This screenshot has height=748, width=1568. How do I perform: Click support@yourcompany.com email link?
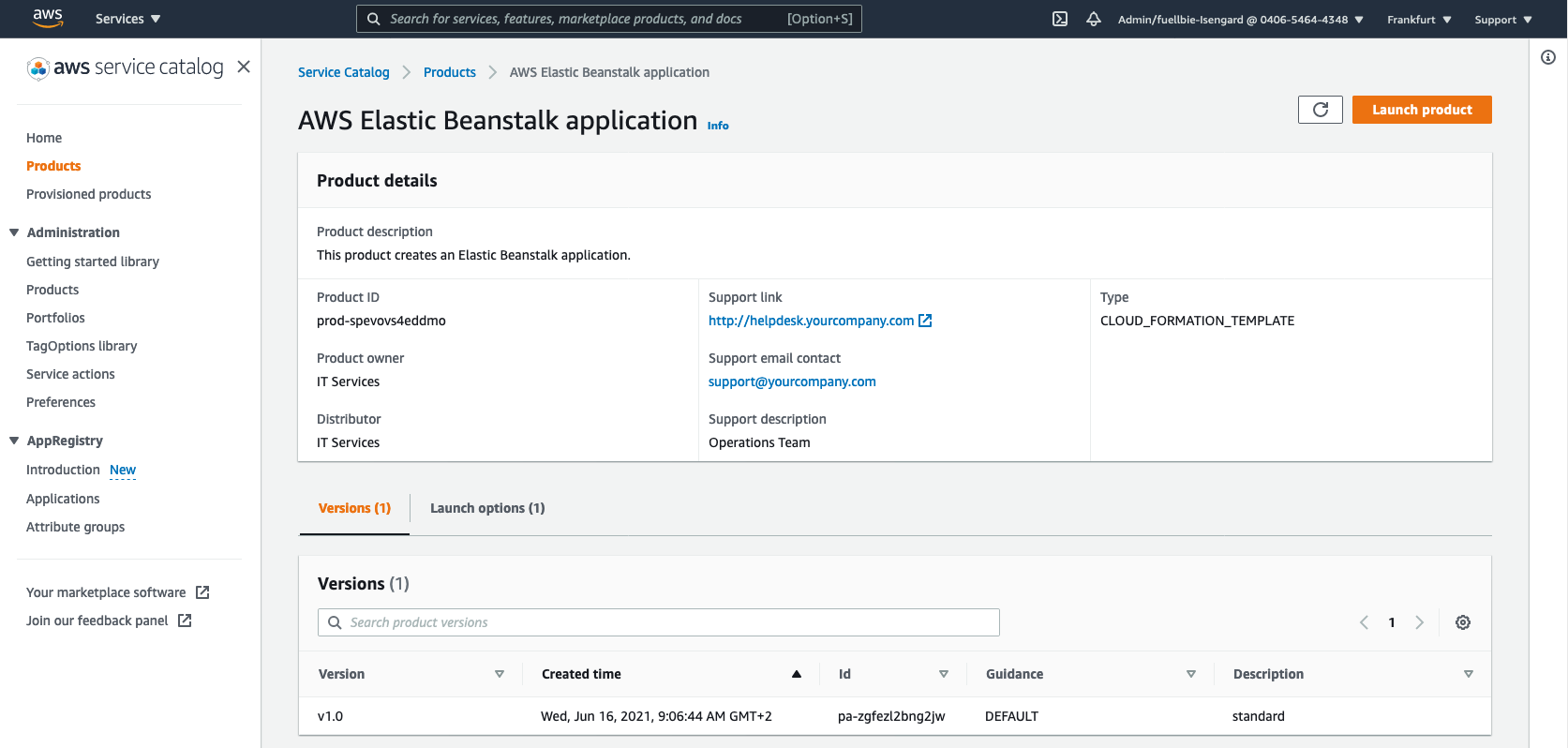792,381
